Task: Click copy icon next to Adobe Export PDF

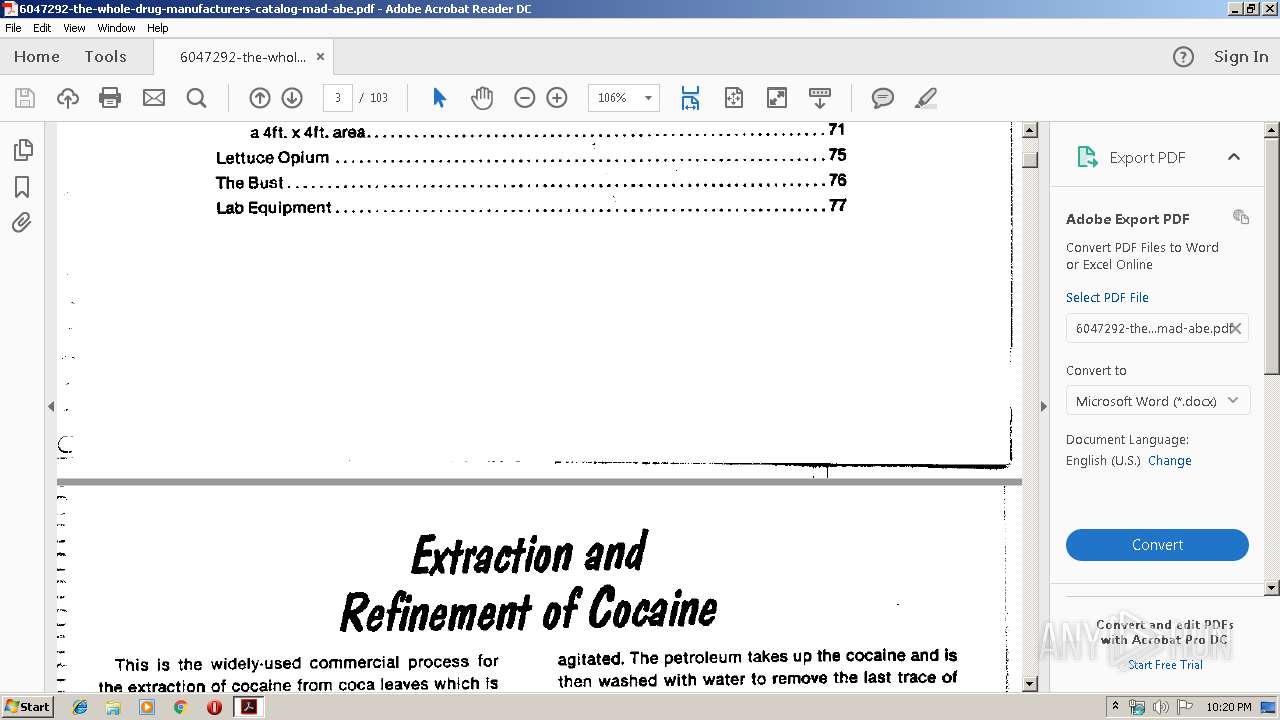Action: pyautogui.click(x=1241, y=217)
